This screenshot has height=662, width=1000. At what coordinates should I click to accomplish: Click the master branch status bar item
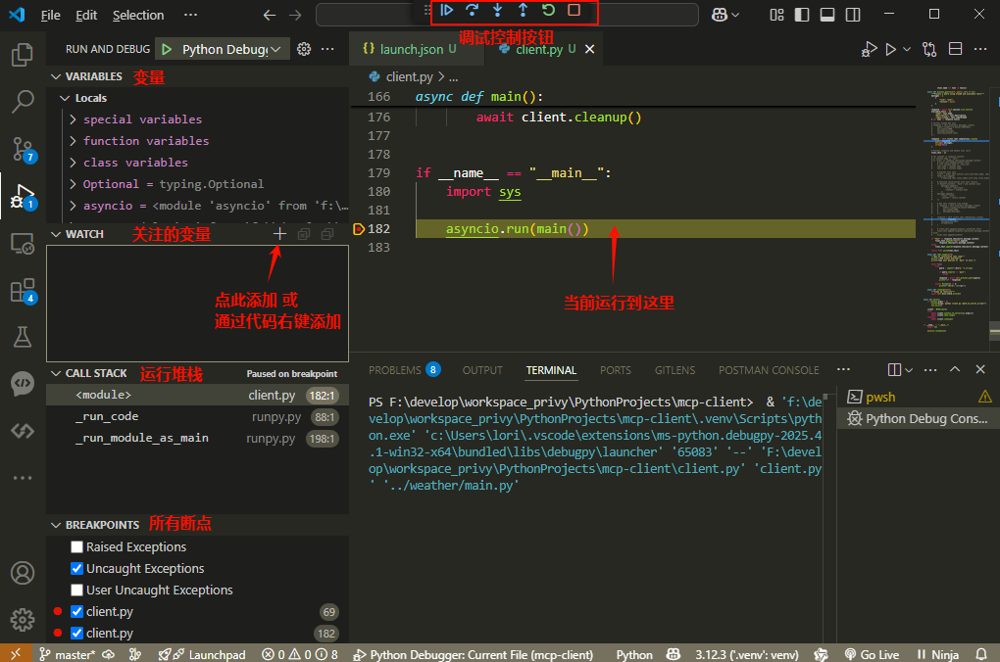67,654
